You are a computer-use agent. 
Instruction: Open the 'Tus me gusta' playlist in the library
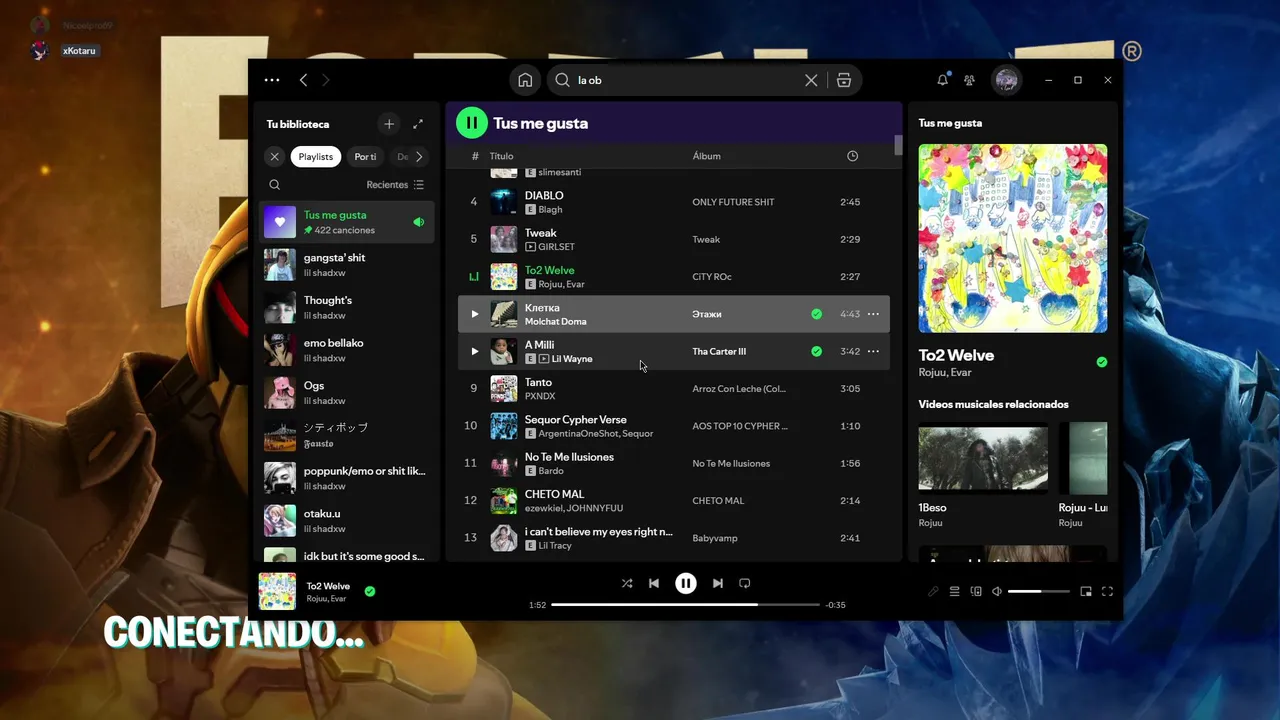point(347,222)
